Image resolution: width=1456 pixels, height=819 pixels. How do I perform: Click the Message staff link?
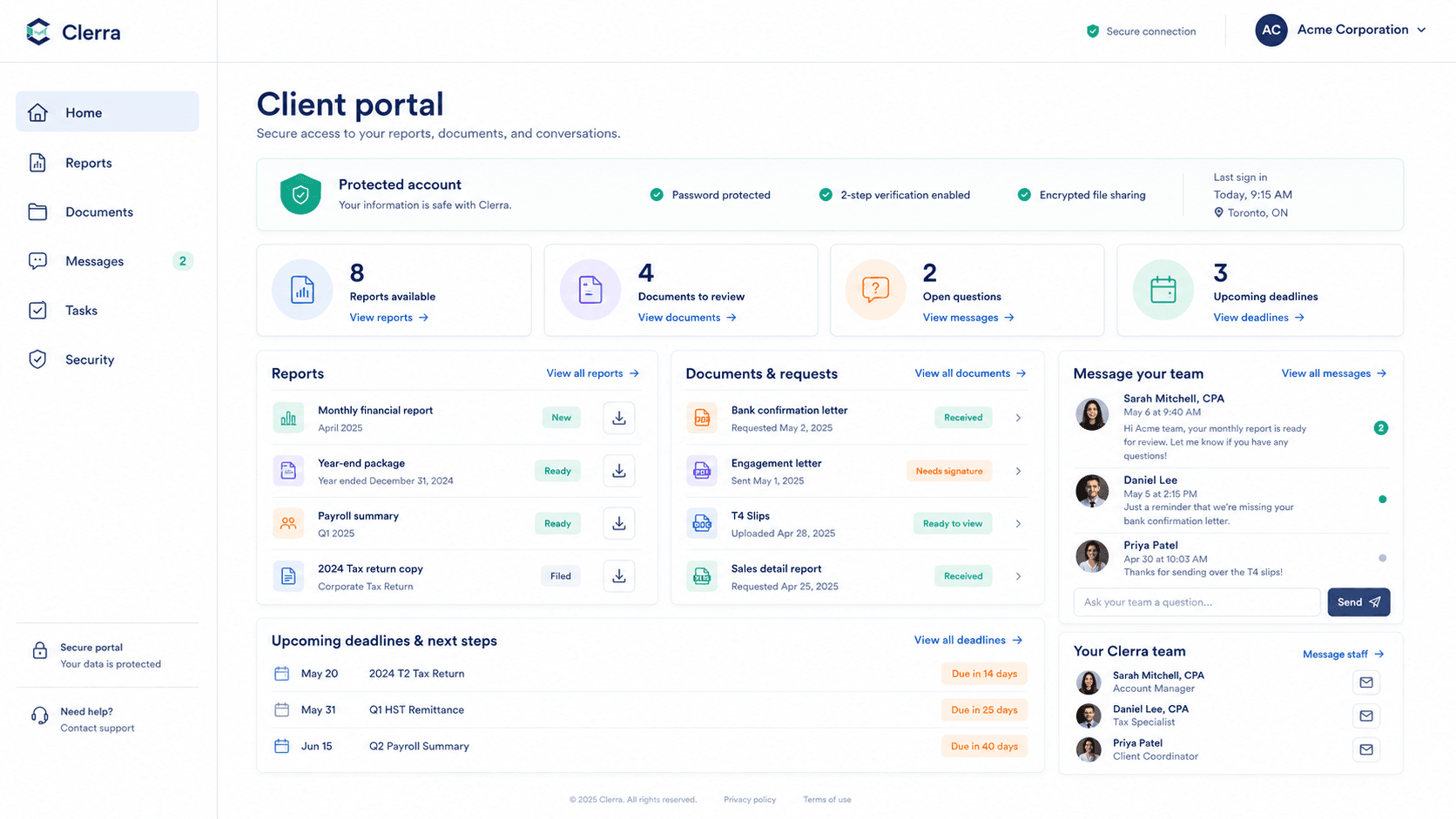click(1343, 655)
